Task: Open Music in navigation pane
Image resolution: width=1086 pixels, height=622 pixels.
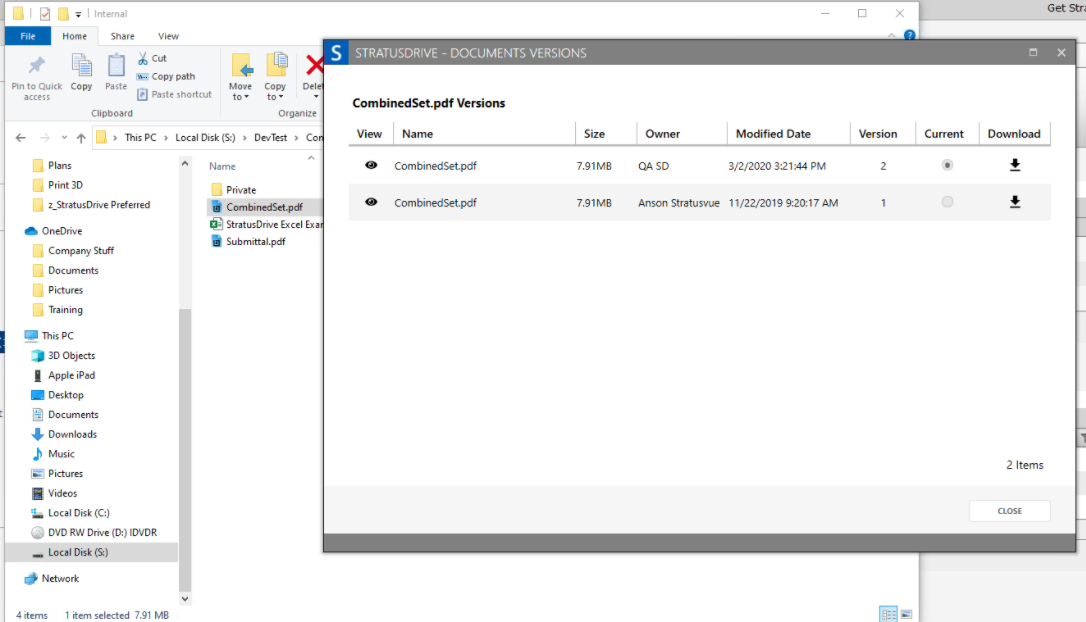Action: tap(61, 454)
